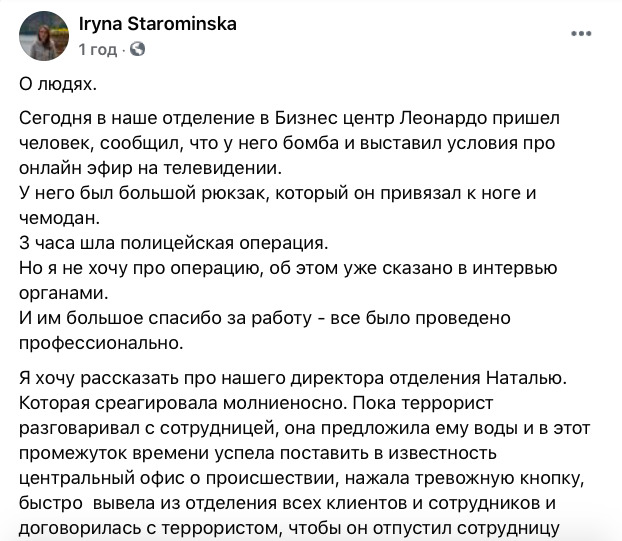Open the post's three-dot options menu
The height and width of the screenshot is (541, 622).
tap(581, 33)
